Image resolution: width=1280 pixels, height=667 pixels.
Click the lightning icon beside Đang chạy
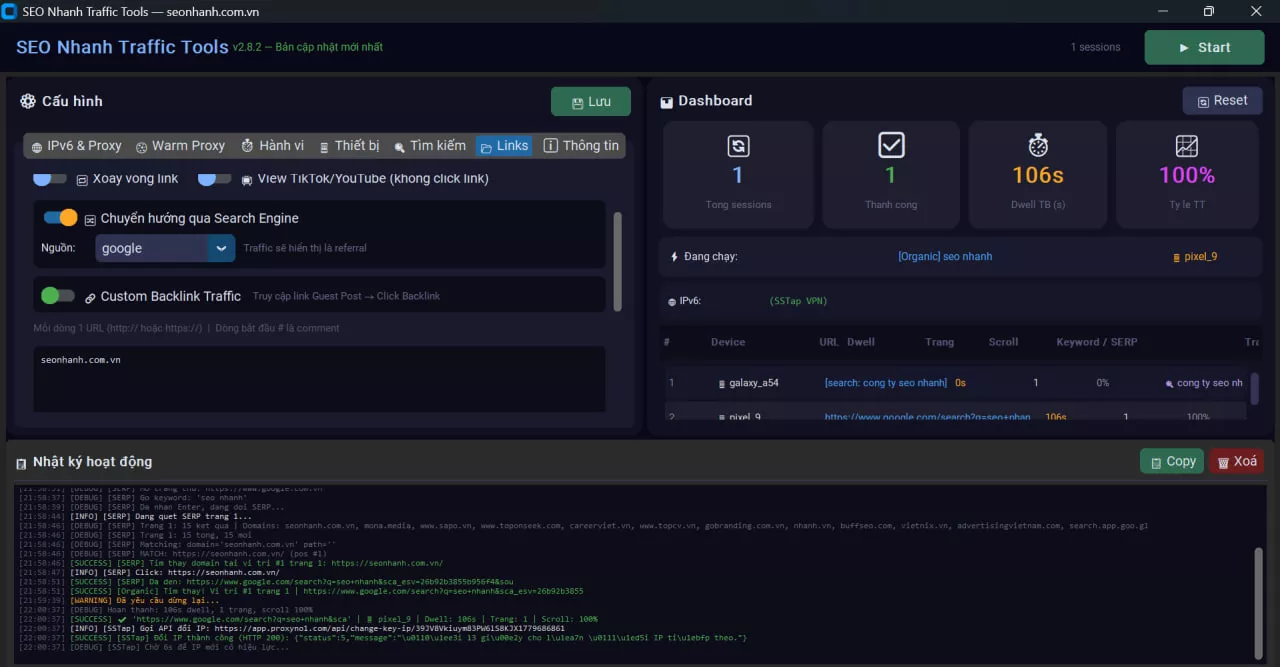click(x=674, y=257)
